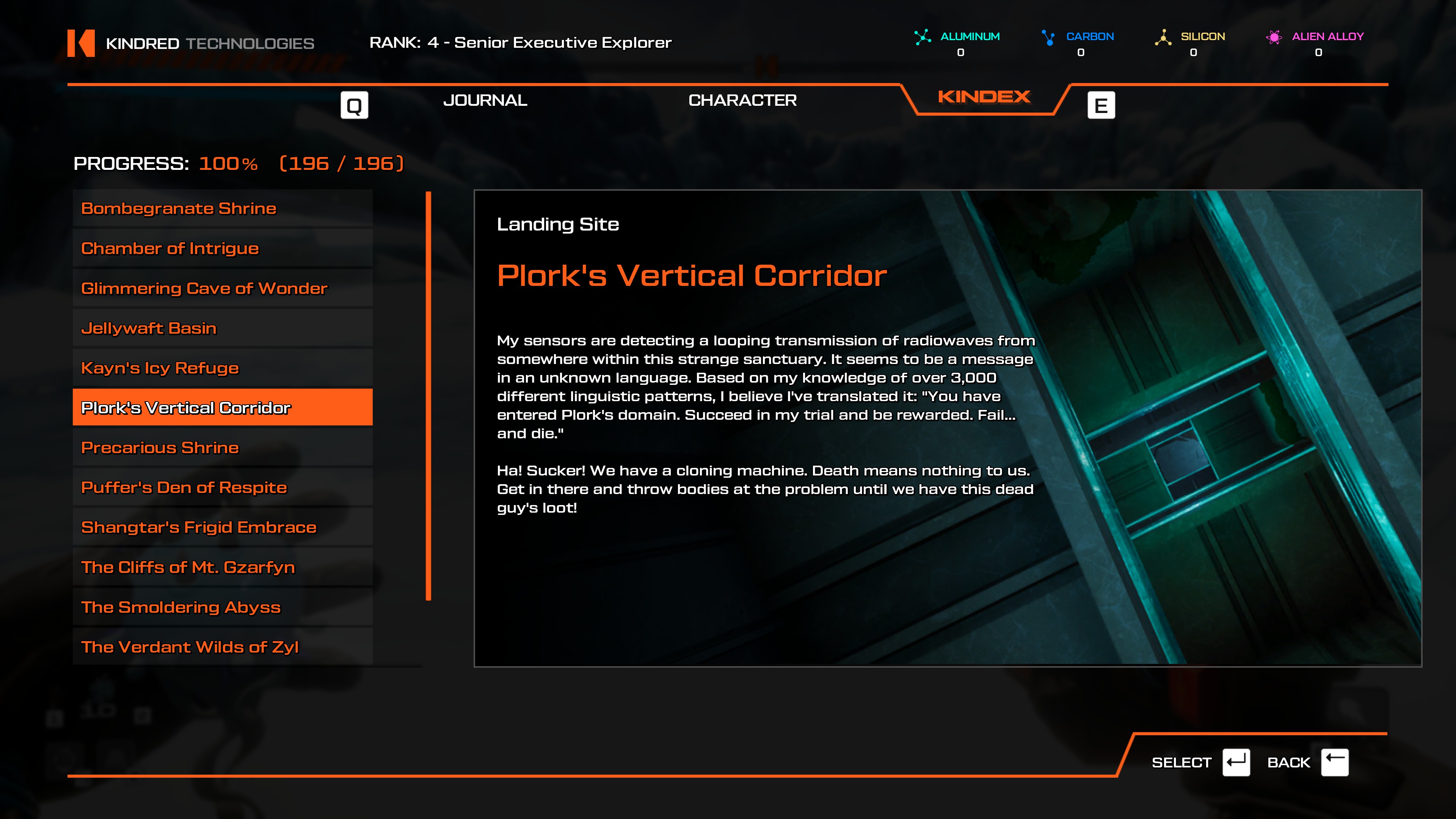Select the Kindex tab
Image resolution: width=1456 pixels, height=819 pixels.
pyautogui.click(x=984, y=97)
